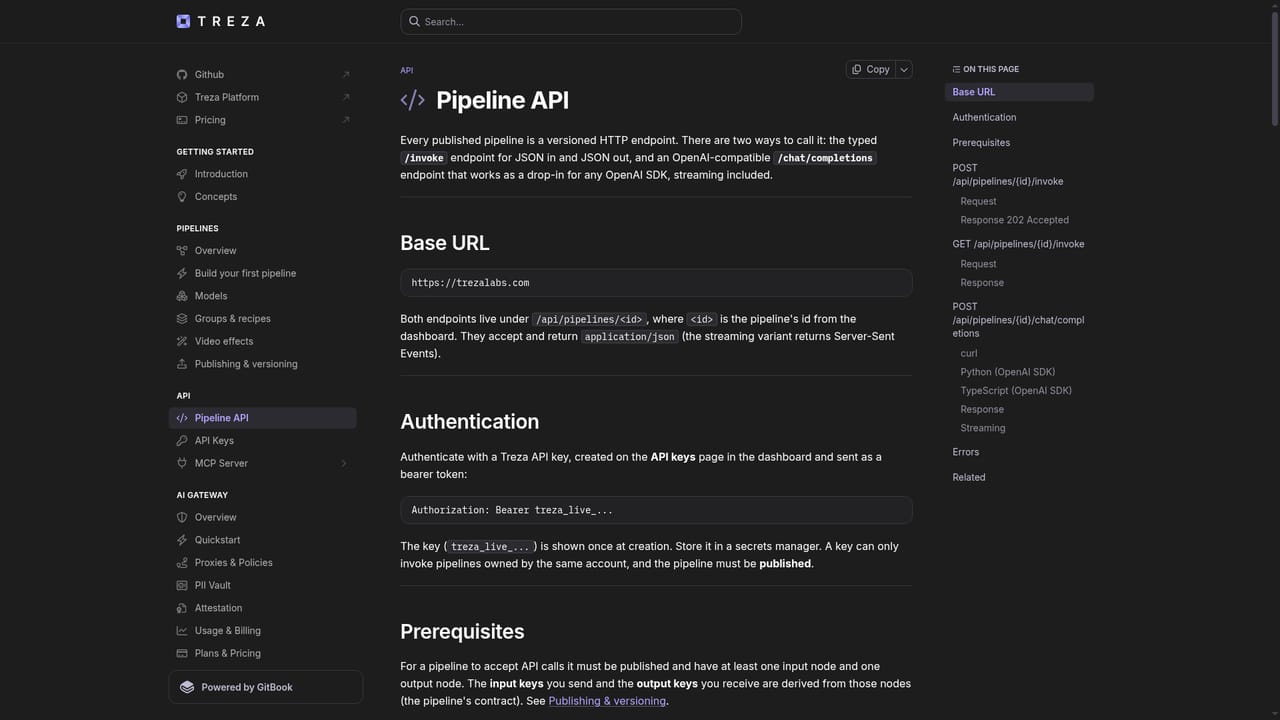Click the Groups & recipes layers icon

pyautogui.click(x=182, y=319)
